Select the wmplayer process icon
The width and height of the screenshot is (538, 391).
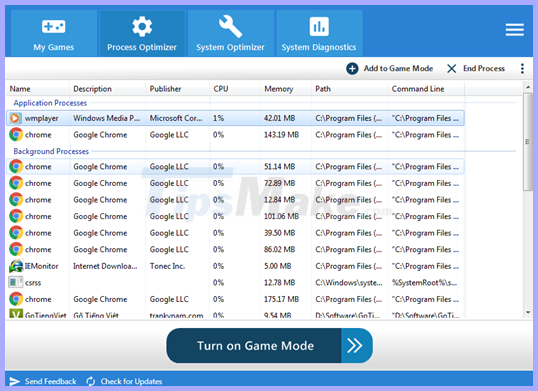point(15,118)
